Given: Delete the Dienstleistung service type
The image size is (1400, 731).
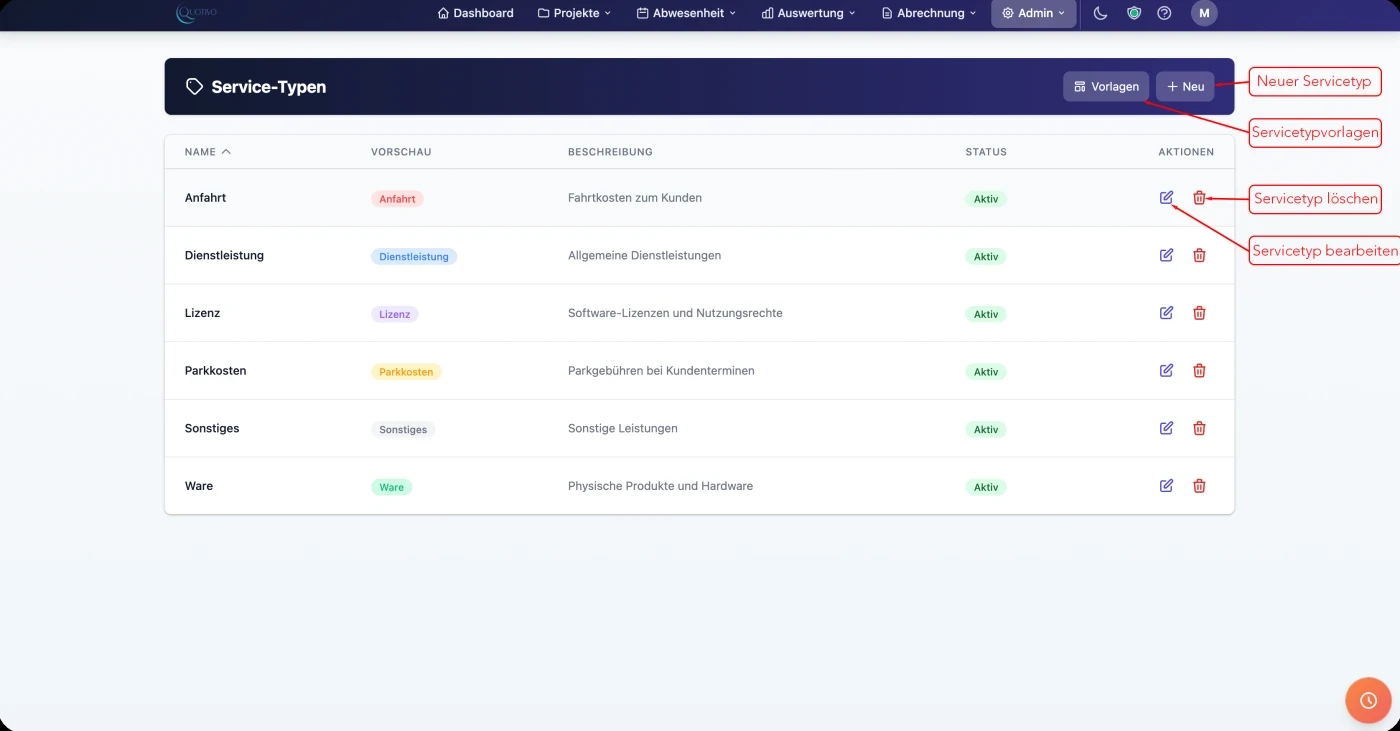Looking at the screenshot, I should pyautogui.click(x=1199, y=255).
